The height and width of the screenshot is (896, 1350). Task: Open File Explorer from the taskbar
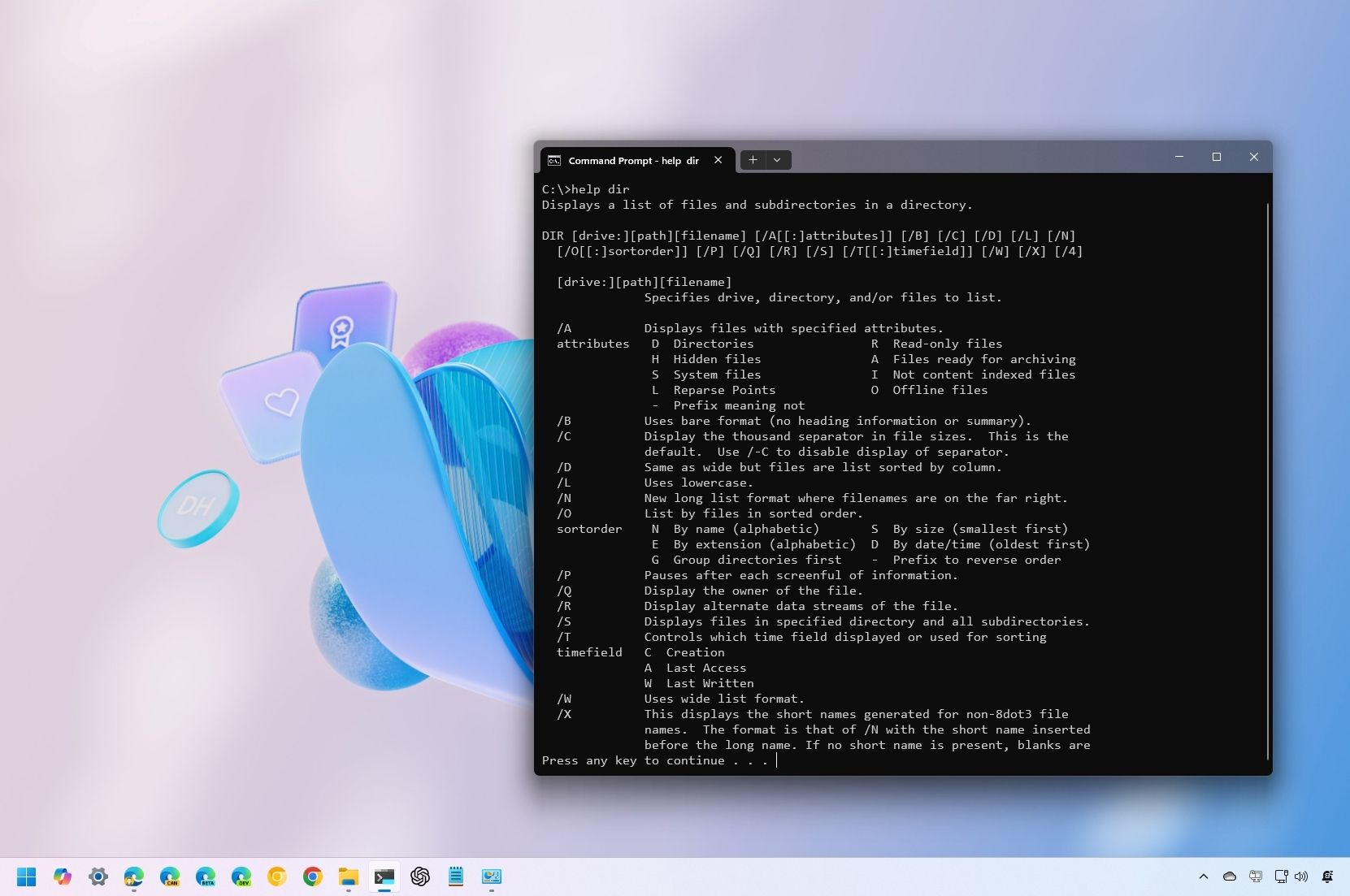point(348,877)
